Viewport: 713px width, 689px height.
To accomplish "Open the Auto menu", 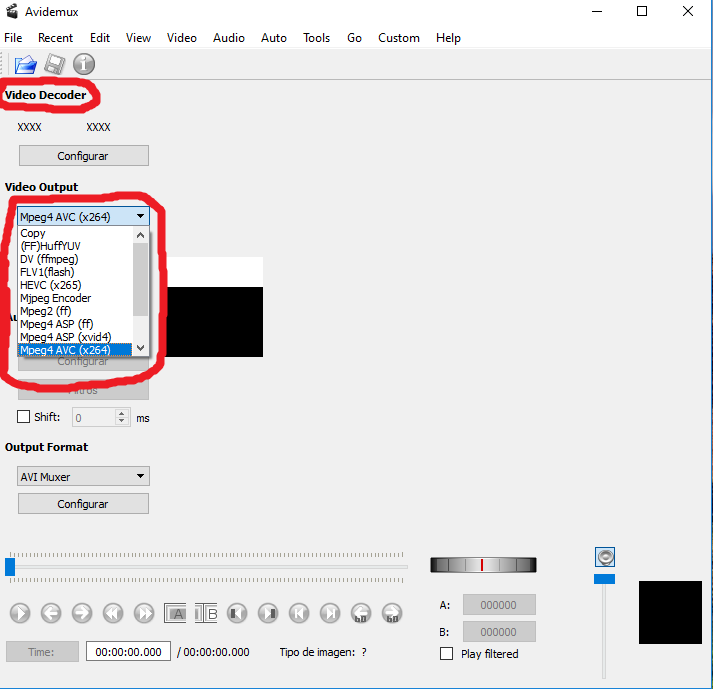I will (274, 38).
